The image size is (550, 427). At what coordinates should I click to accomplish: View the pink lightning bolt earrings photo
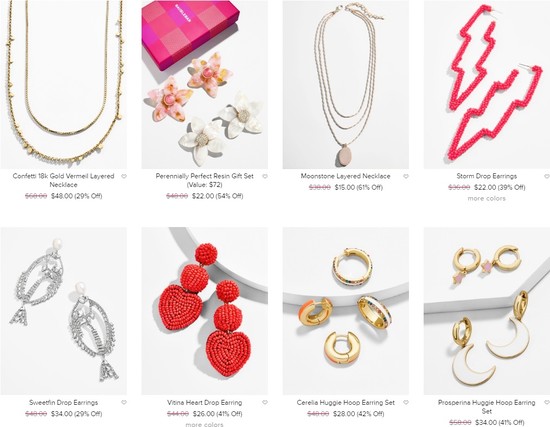[487, 85]
